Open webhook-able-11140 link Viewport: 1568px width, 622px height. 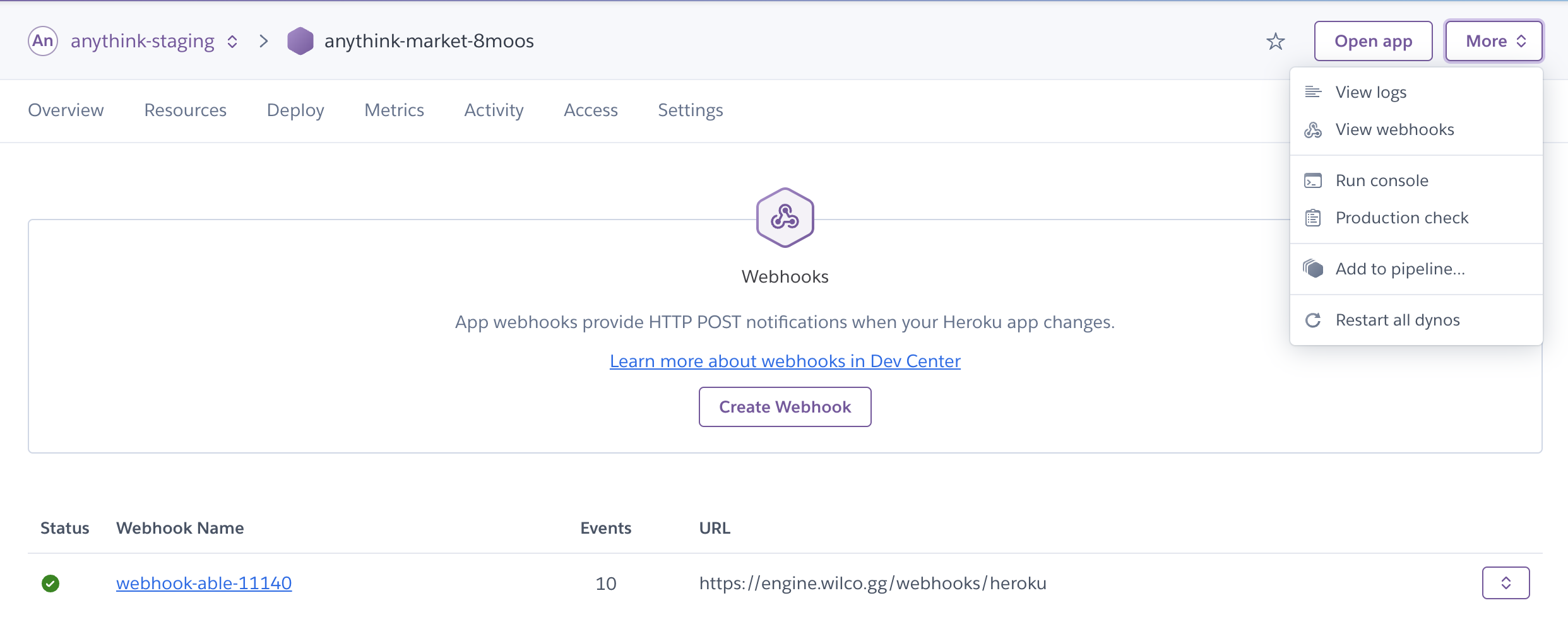pyautogui.click(x=204, y=583)
